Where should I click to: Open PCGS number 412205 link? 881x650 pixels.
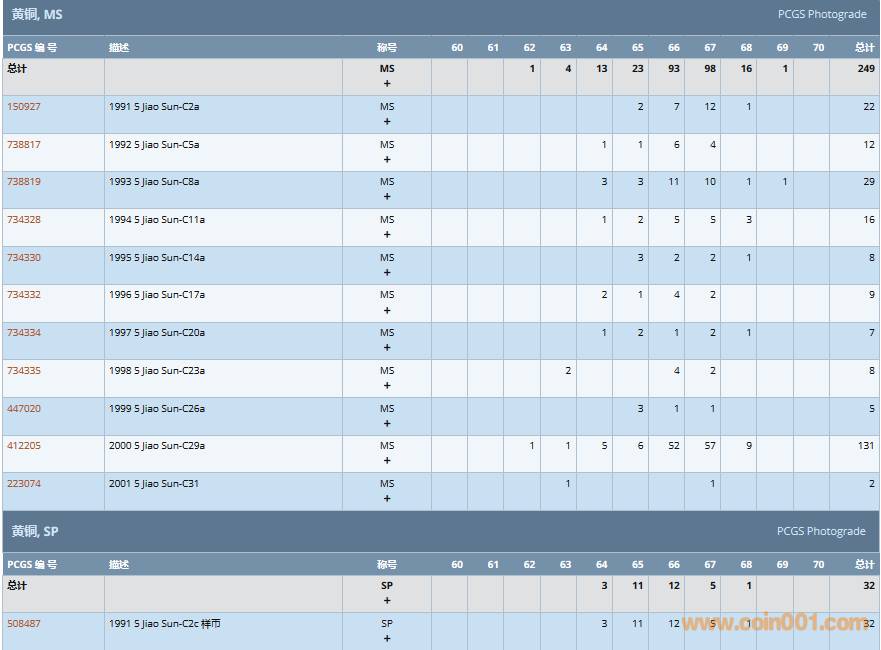pyautogui.click(x=24, y=446)
